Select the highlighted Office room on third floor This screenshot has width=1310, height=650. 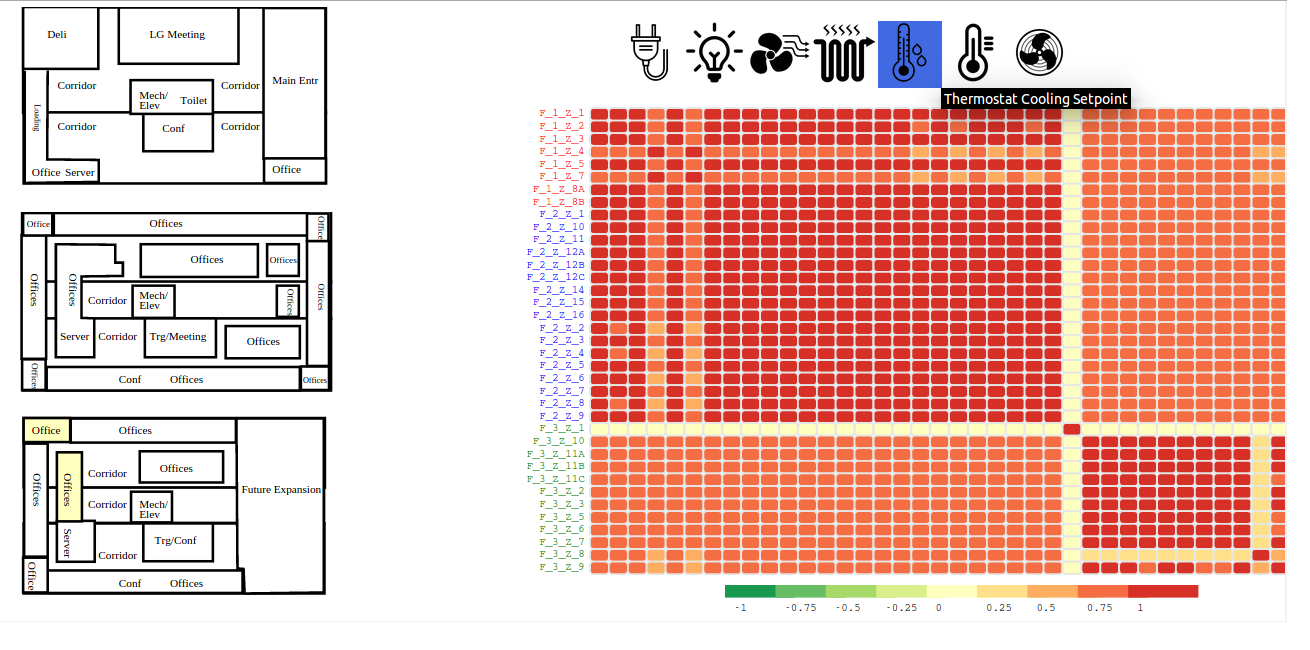(x=46, y=431)
